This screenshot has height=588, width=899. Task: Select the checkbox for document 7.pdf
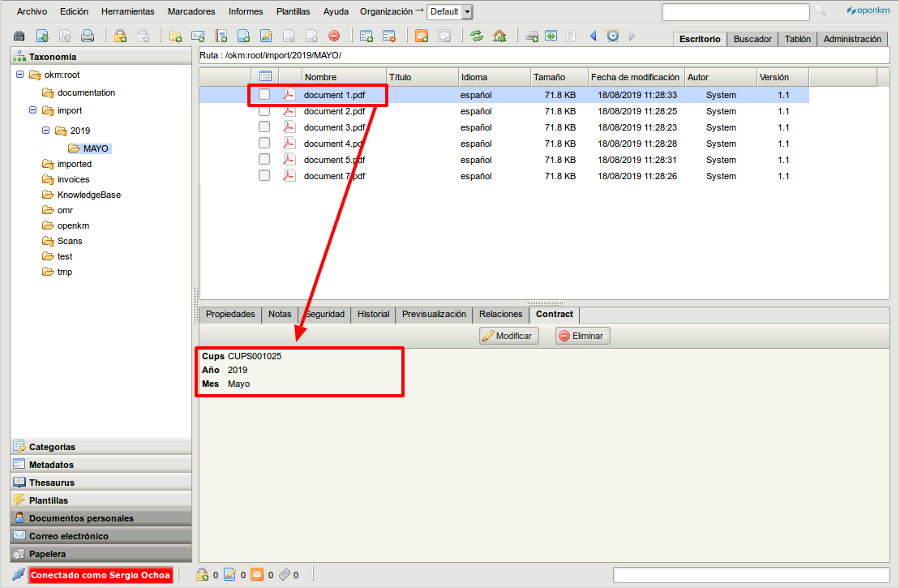coord(264,176)
